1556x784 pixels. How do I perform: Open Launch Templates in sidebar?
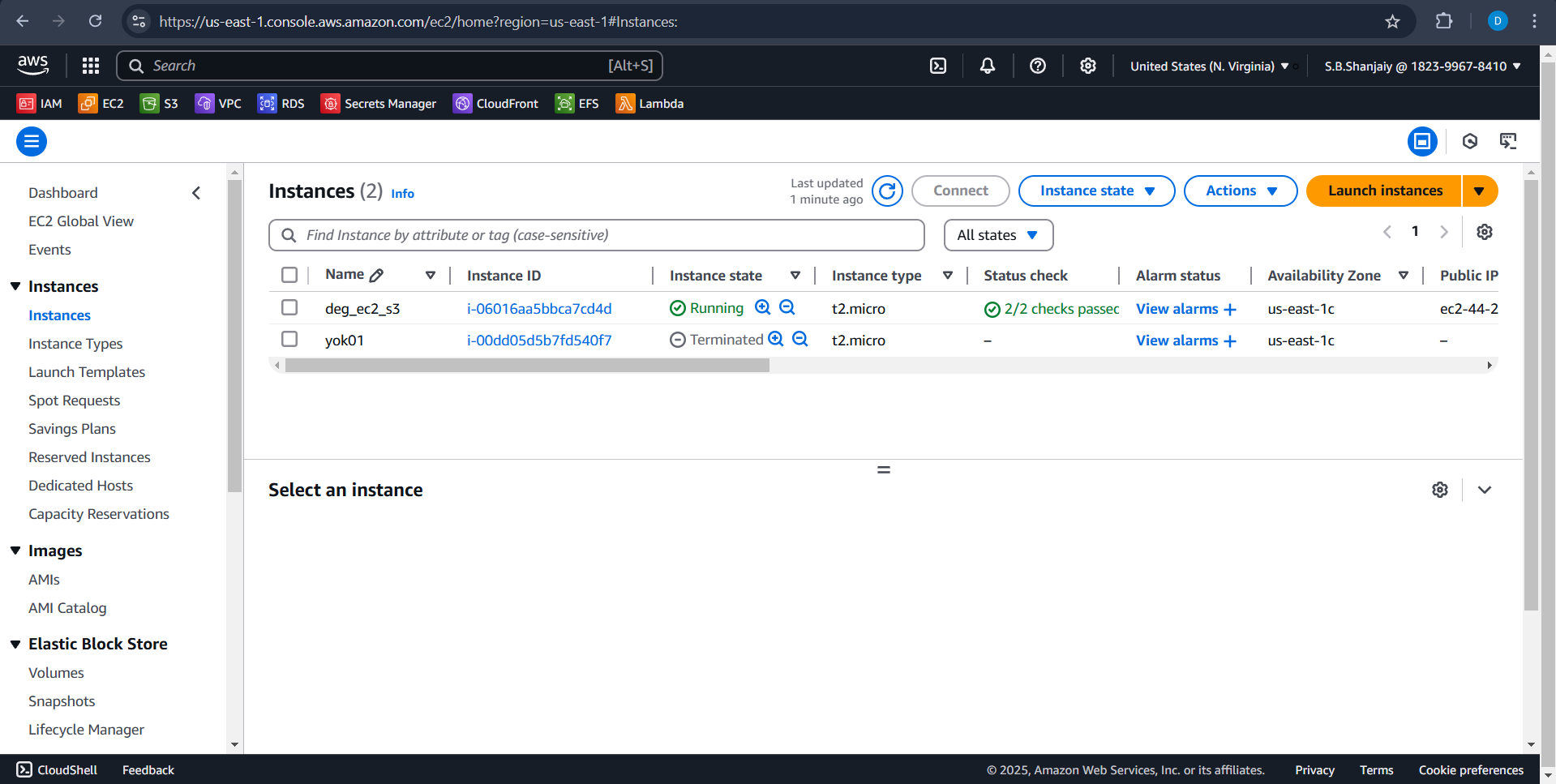point(87,372)
